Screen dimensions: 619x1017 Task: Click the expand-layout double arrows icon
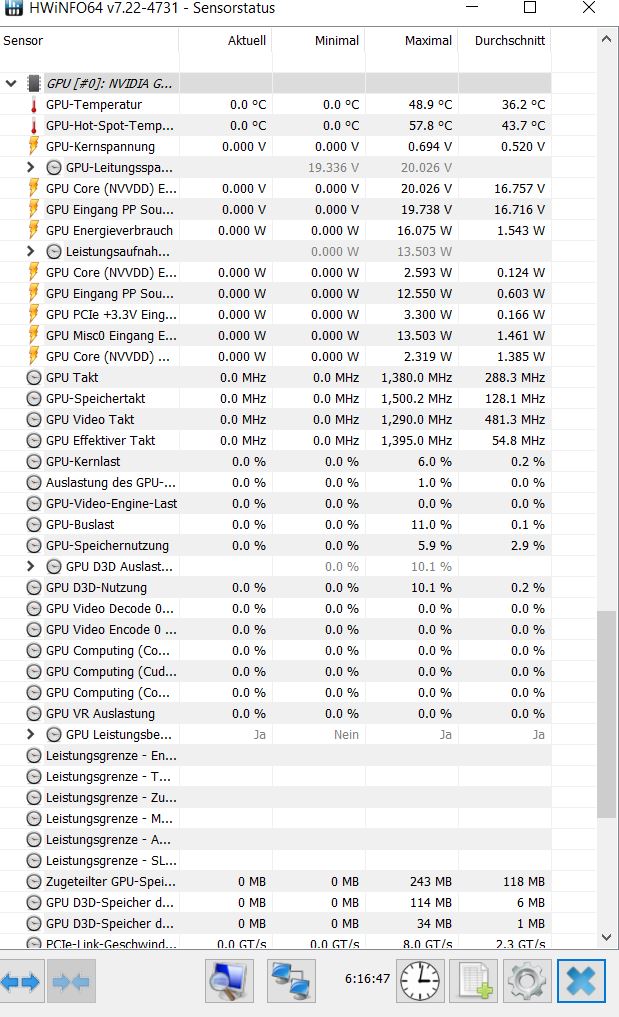point(20,982)
